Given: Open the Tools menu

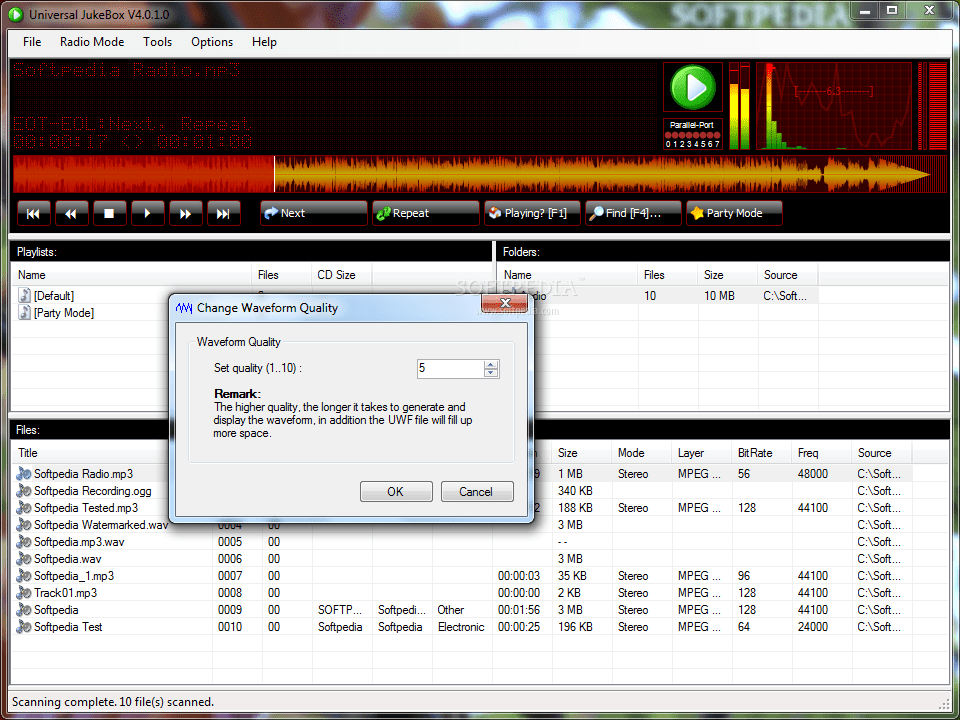Looking at the screenshot, I should click(x=157, y=42).
